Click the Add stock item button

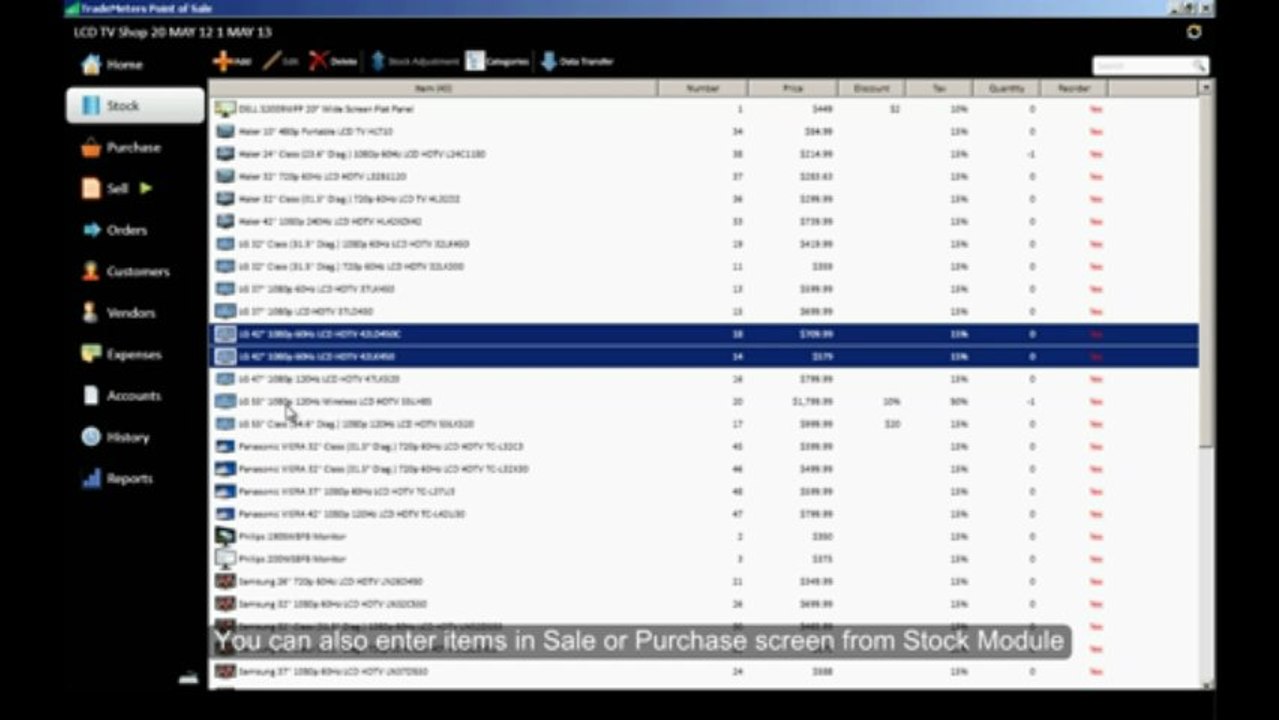(x=232, y=62)
